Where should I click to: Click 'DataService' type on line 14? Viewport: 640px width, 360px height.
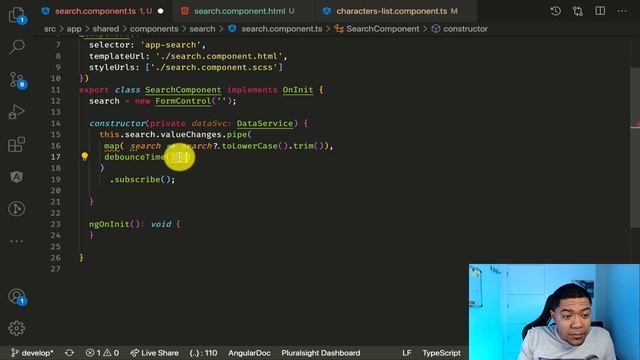(265, 123)
